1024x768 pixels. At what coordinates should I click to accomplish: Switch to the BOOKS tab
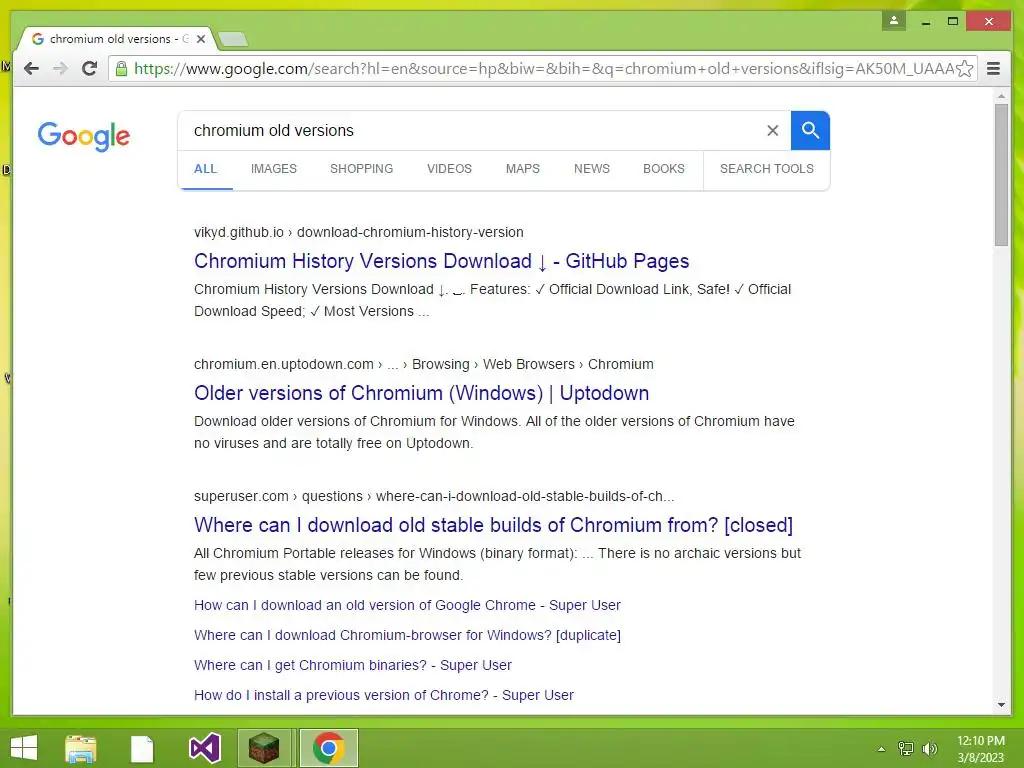[x=664, y=169]
